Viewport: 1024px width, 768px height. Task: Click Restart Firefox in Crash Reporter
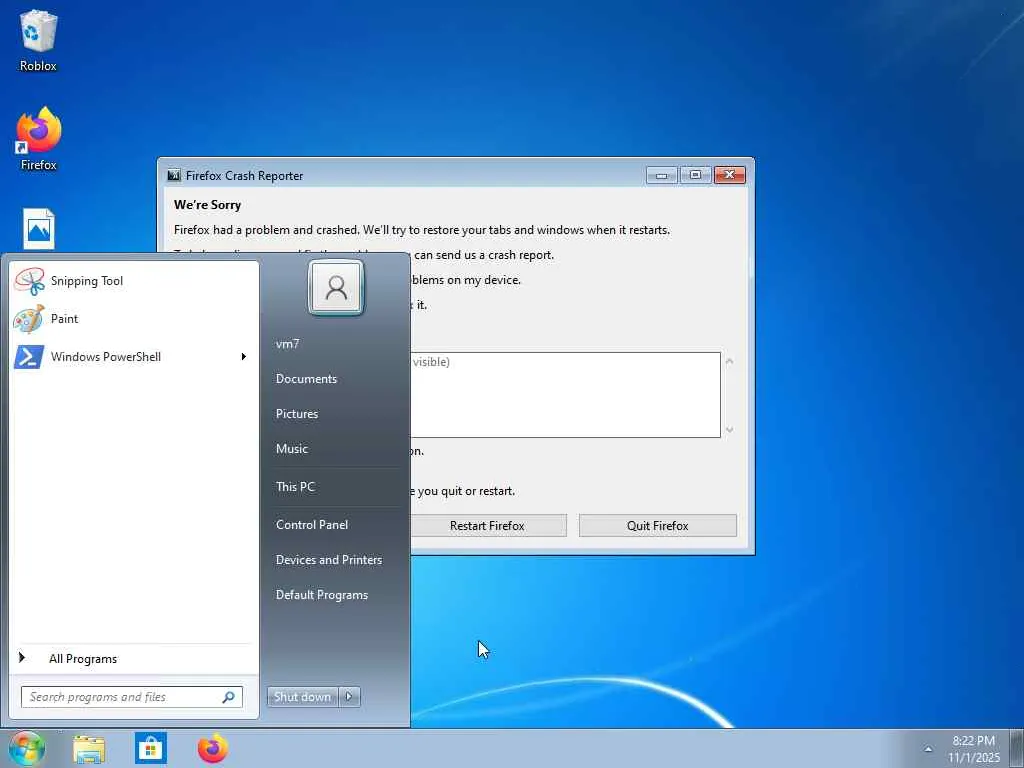pyautogui.click(x=487, y=526)
